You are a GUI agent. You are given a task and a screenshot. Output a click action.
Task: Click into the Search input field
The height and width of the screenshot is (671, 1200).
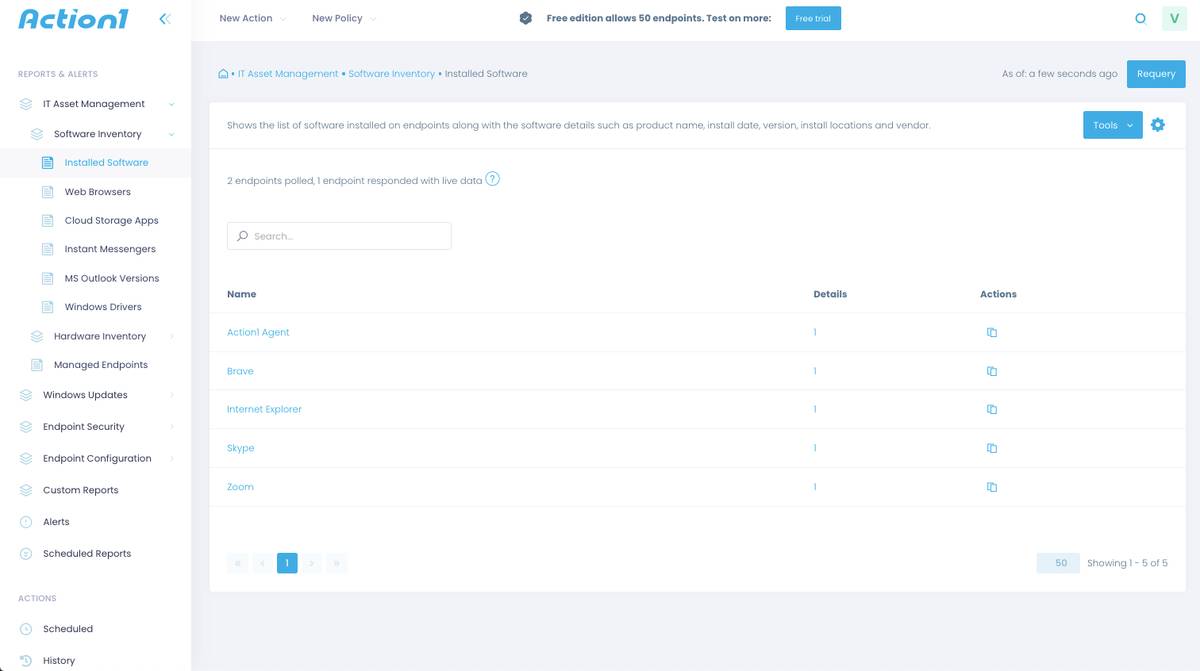pos(339,236)
